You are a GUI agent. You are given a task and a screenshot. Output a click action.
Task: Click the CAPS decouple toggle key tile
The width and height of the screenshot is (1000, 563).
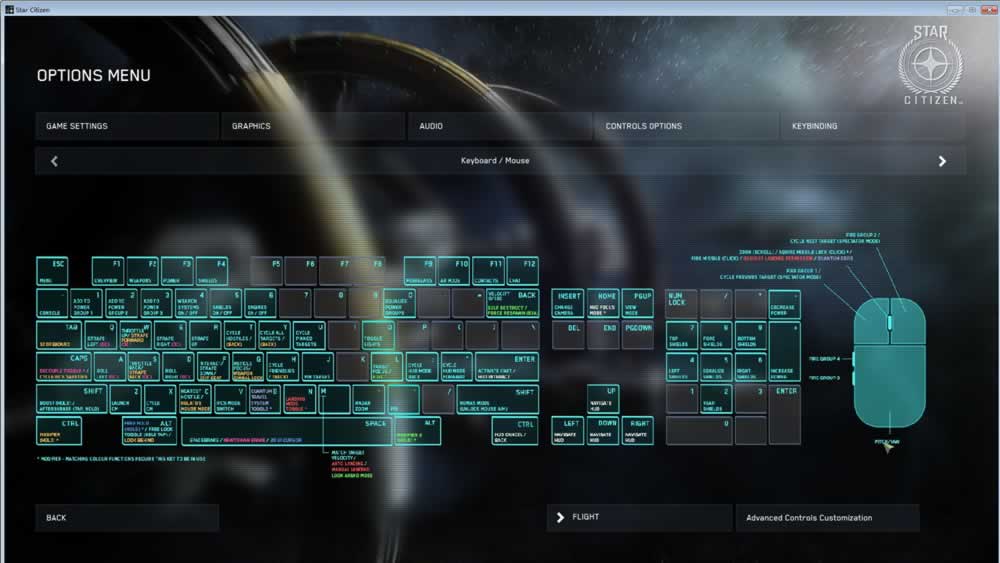(64, 367)
